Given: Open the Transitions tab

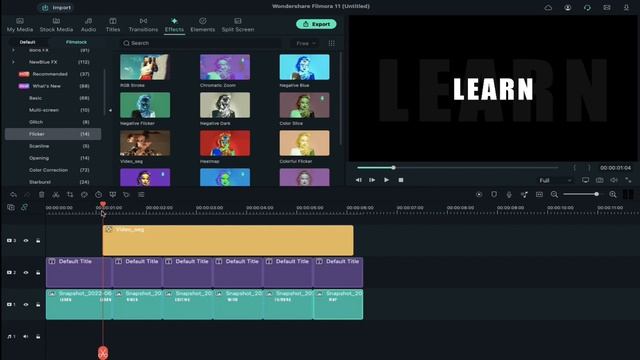Looking at the screenshot, I should [x=143, y=25].
